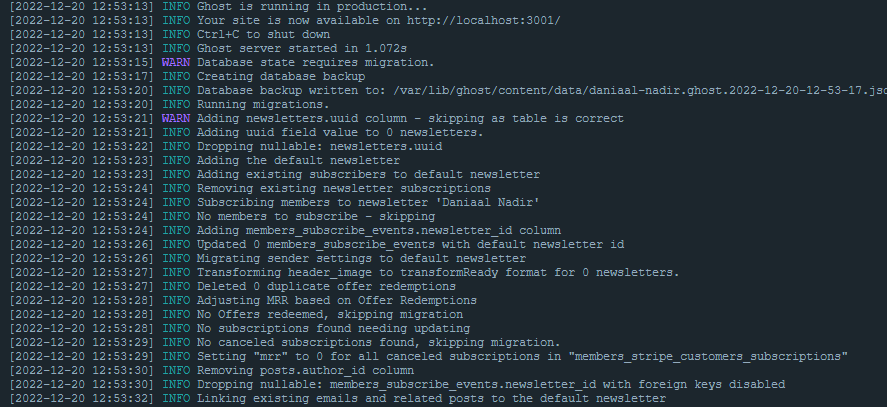The height and width of the screenshot is (407, 887).
Task: Click the 'Ghost is running in production...' line
Action: (312, 7)
